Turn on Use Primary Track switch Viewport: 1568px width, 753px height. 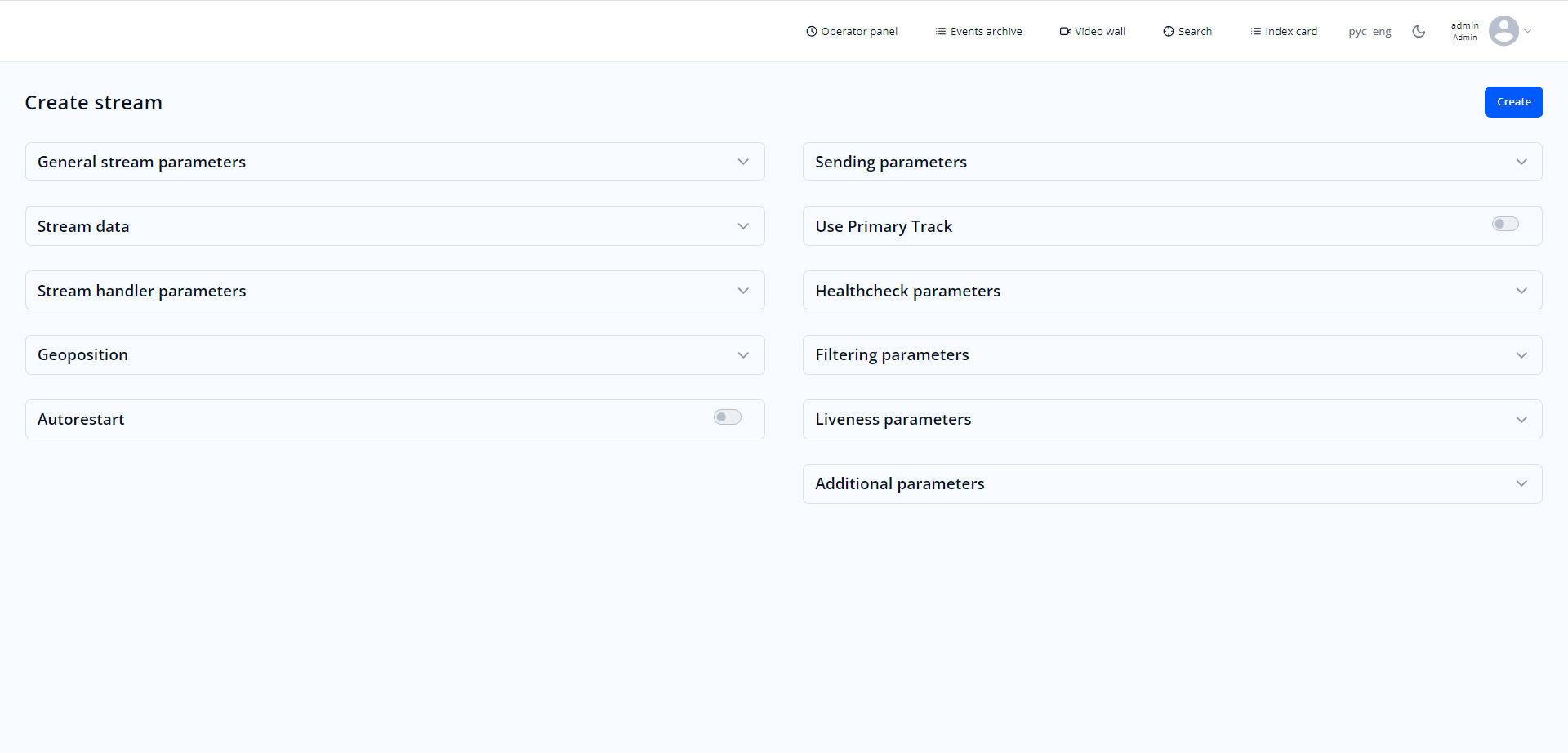[x=1504, y=225]
